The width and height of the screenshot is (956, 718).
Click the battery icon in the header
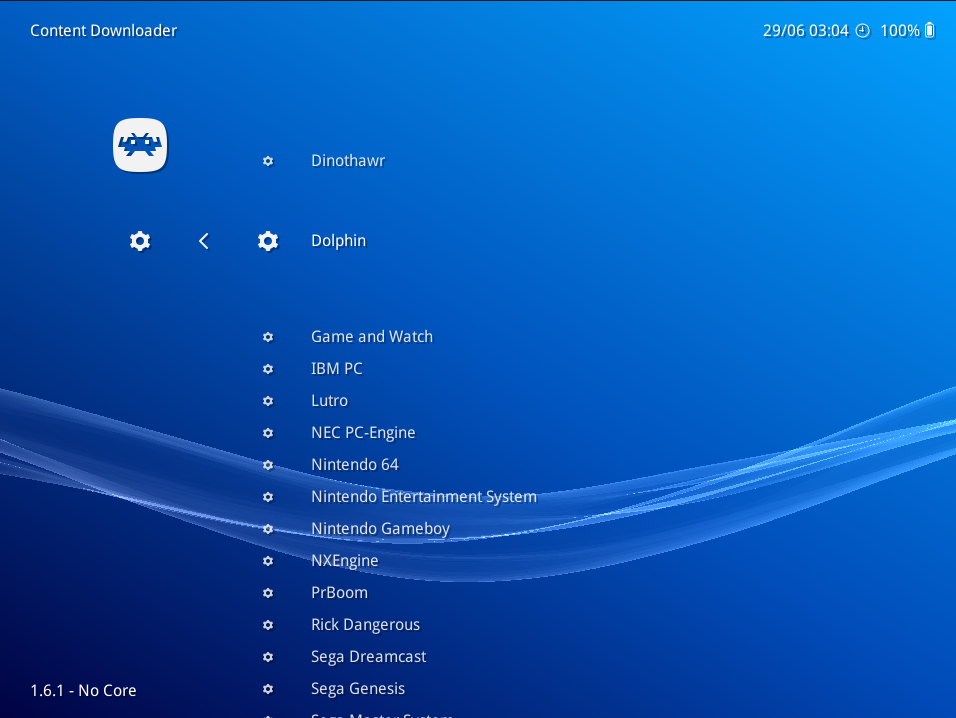930,30
